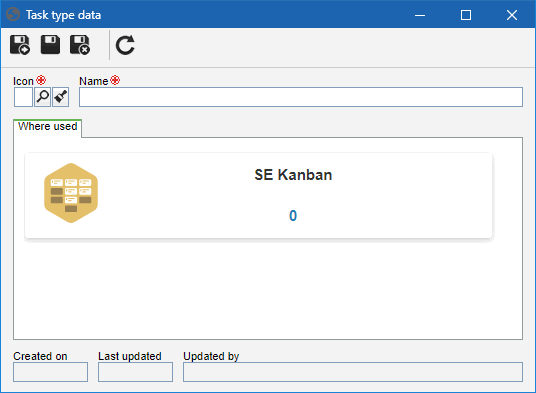Screen dimensions: 536x393
Task: Click the plain Save disk icon
Action: coord(50,44)
